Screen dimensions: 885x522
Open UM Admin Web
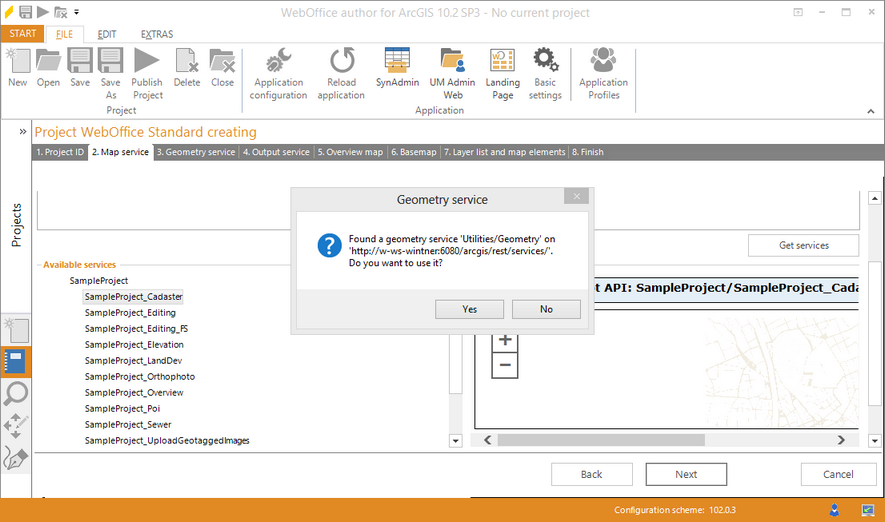452,74
